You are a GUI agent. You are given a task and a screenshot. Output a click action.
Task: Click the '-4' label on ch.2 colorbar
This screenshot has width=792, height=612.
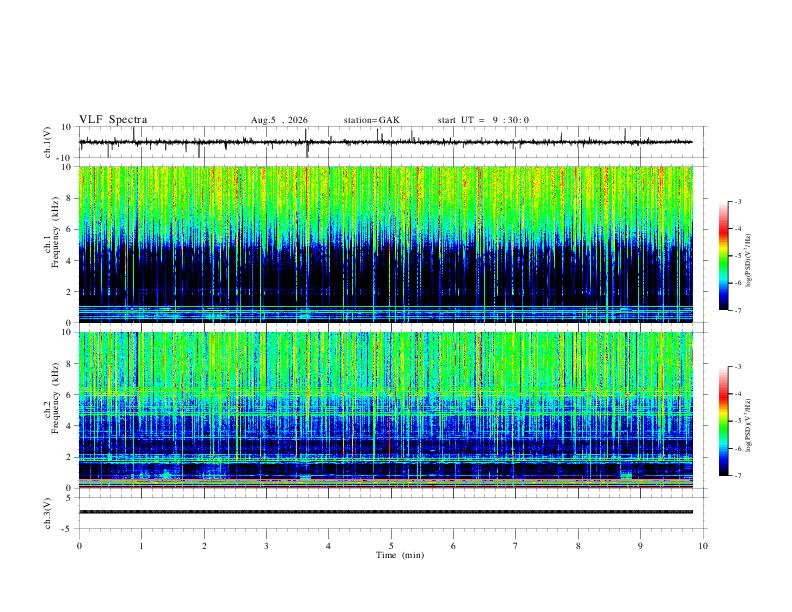(x=738, y=394)
